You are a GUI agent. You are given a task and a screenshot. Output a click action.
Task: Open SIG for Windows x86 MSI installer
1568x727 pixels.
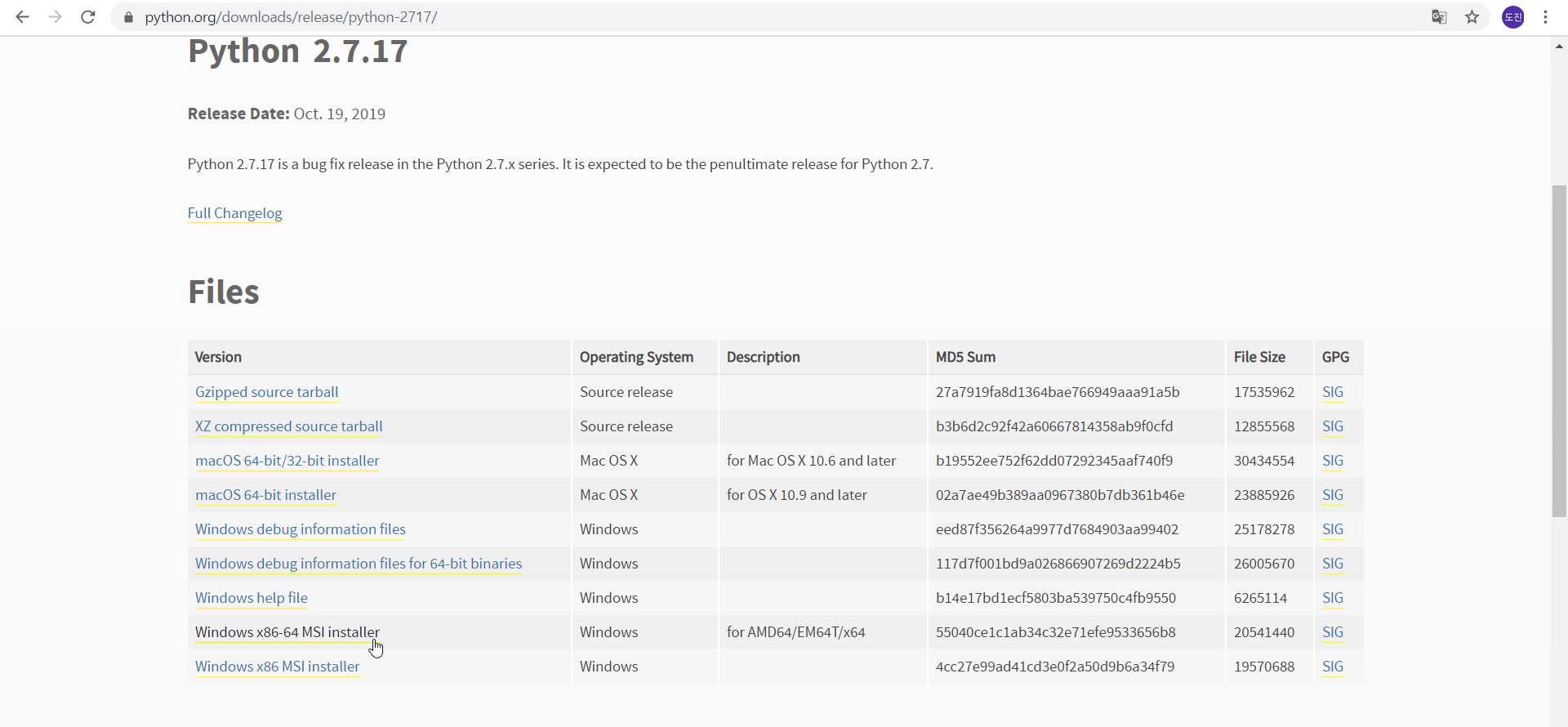click(1333, 667)
